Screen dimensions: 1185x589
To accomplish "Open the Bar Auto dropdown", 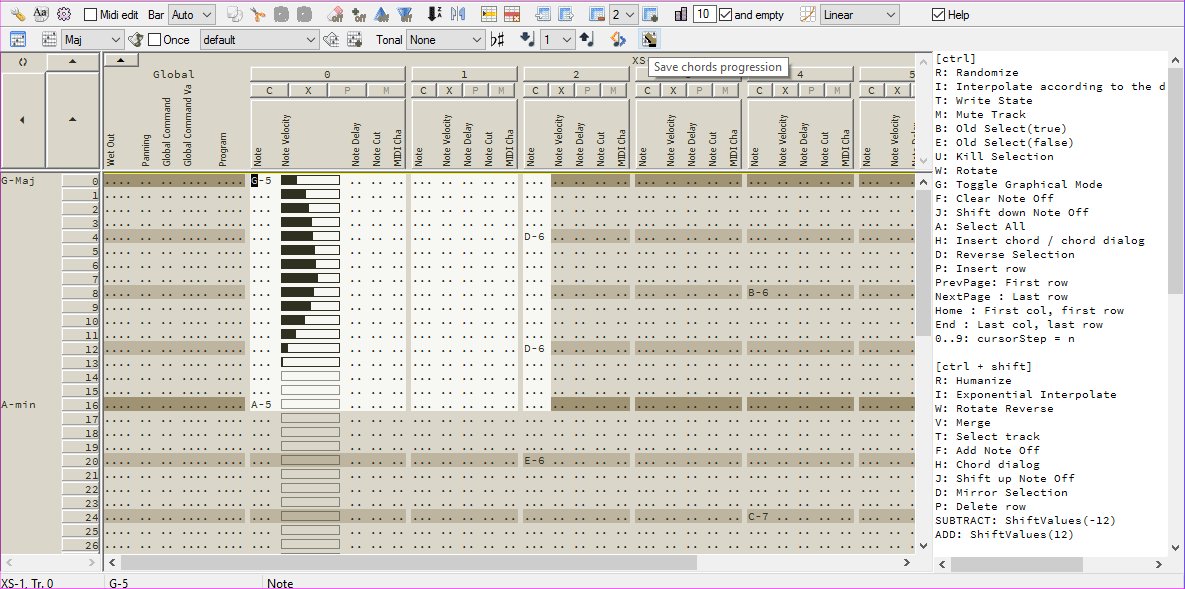I will 192,14.
